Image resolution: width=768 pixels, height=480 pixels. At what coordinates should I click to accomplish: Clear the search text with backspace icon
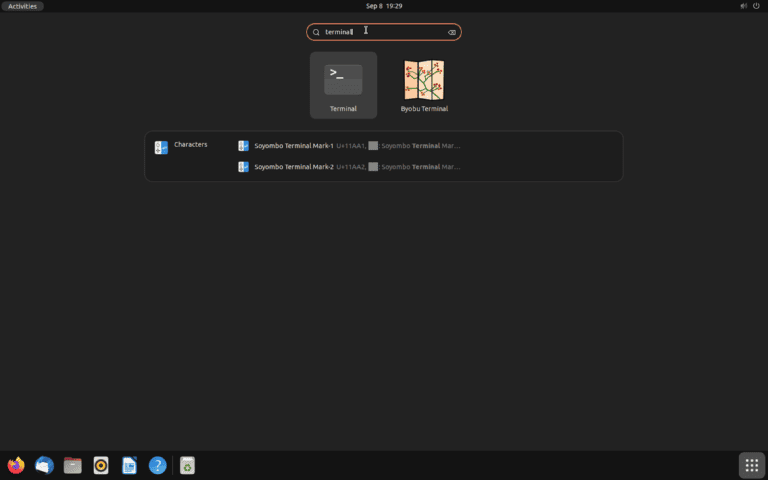click(x=452, y=32)
